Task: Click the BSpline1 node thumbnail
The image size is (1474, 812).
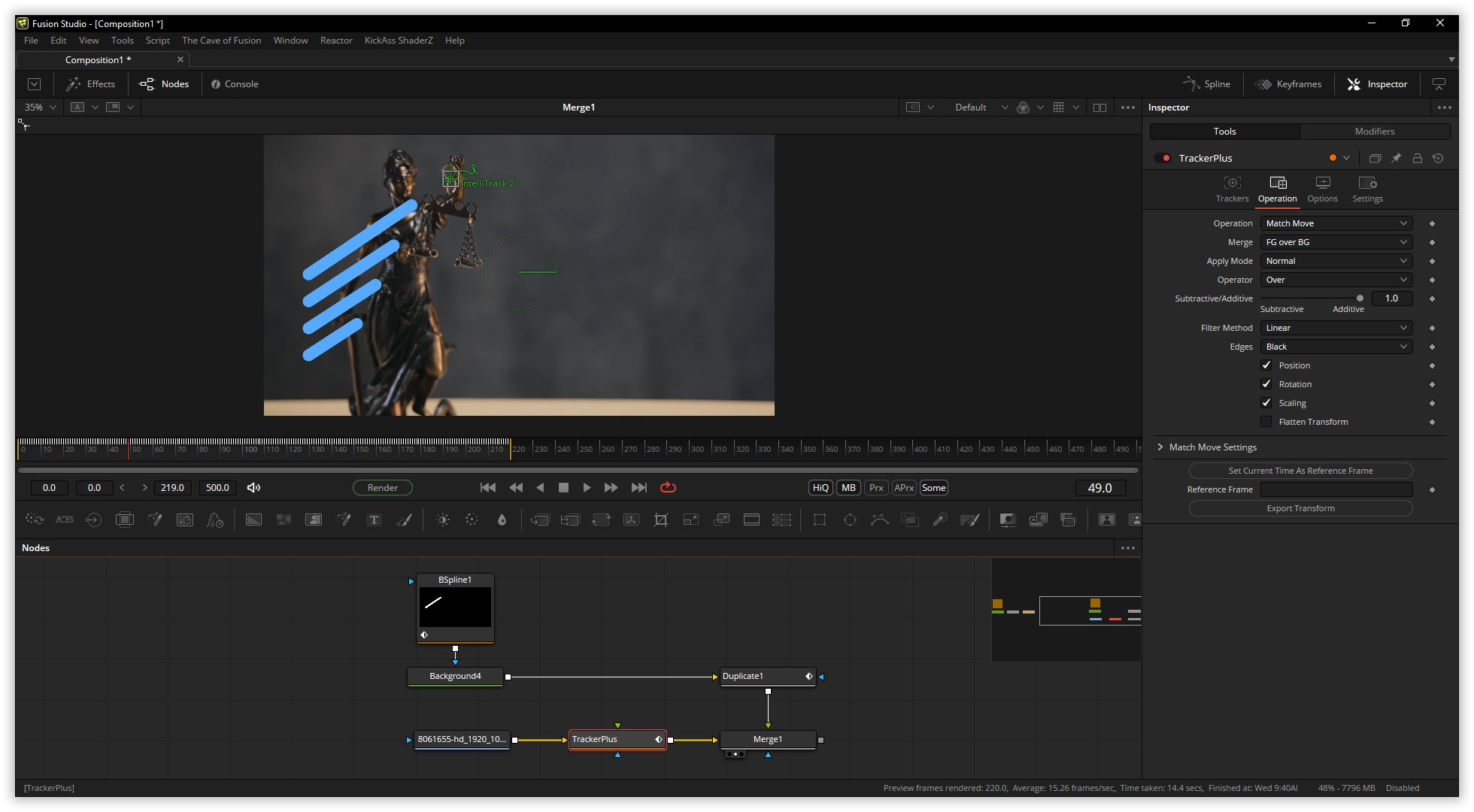Action: [x=455, y=607]
